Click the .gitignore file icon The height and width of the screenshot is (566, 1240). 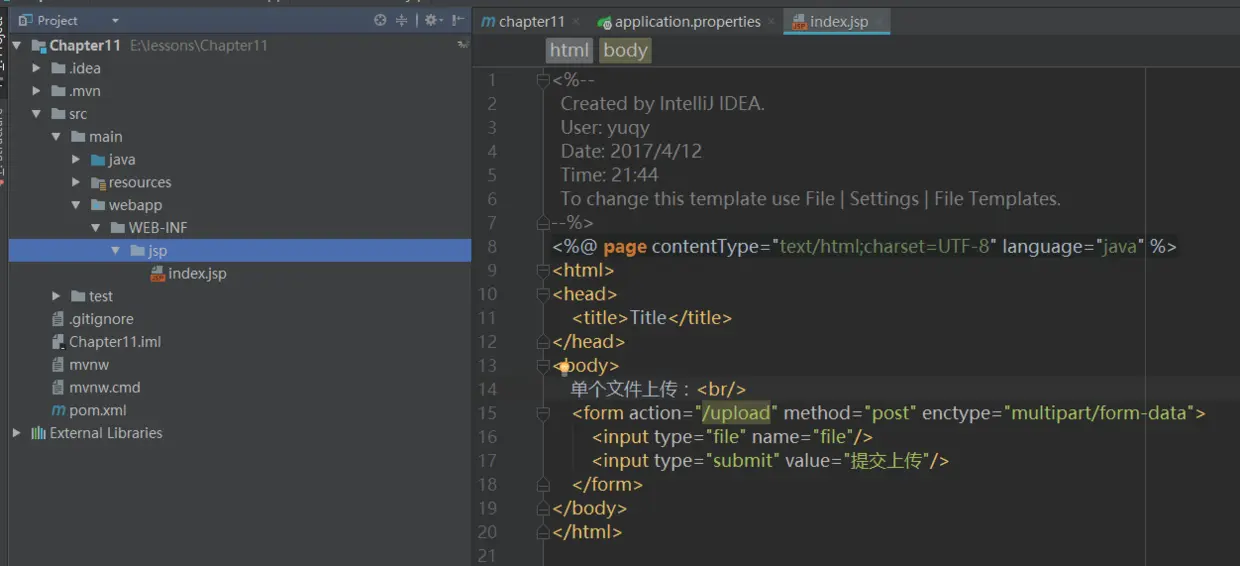coord(59,319)
